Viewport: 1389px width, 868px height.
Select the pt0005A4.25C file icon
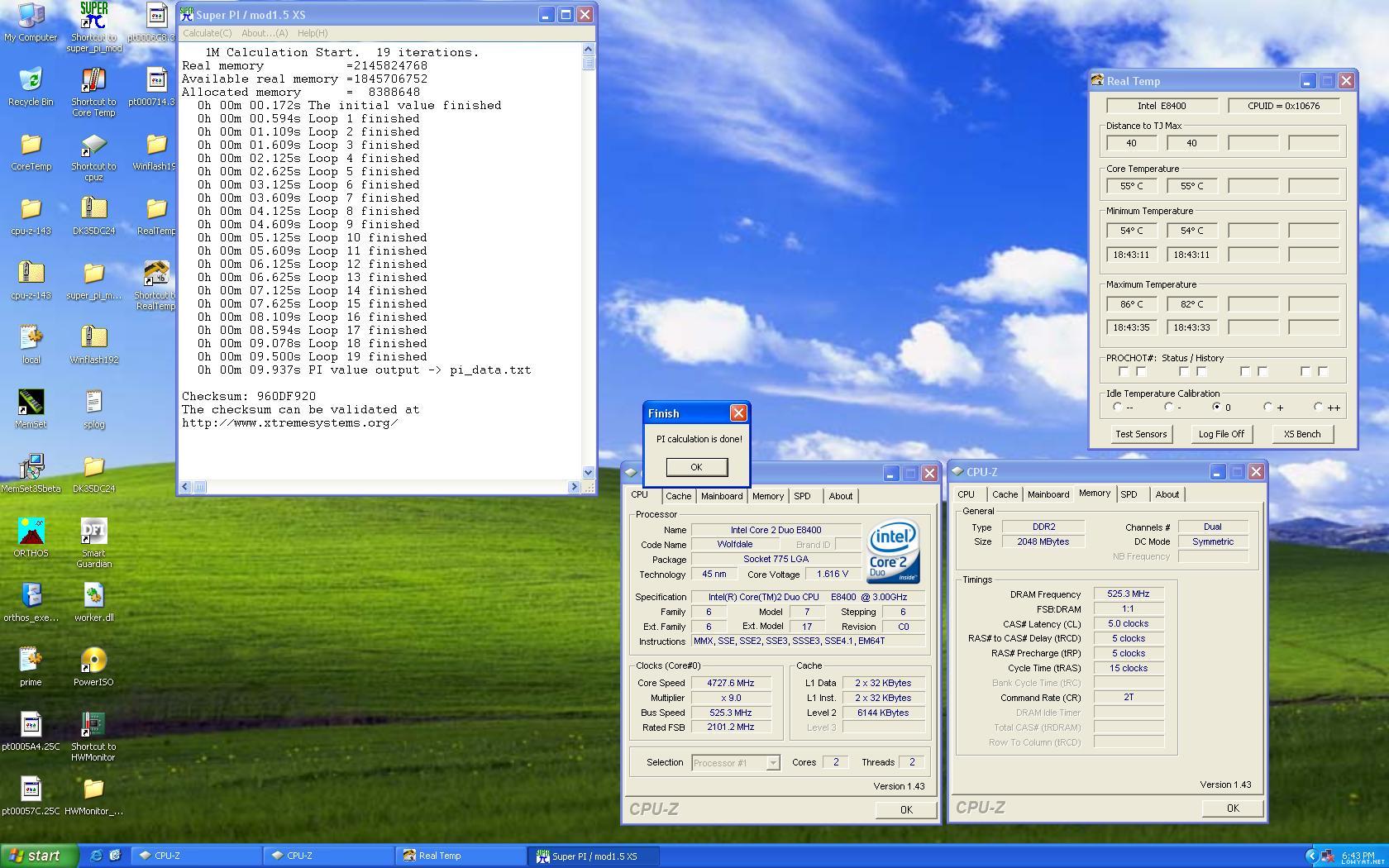(31, 732)
